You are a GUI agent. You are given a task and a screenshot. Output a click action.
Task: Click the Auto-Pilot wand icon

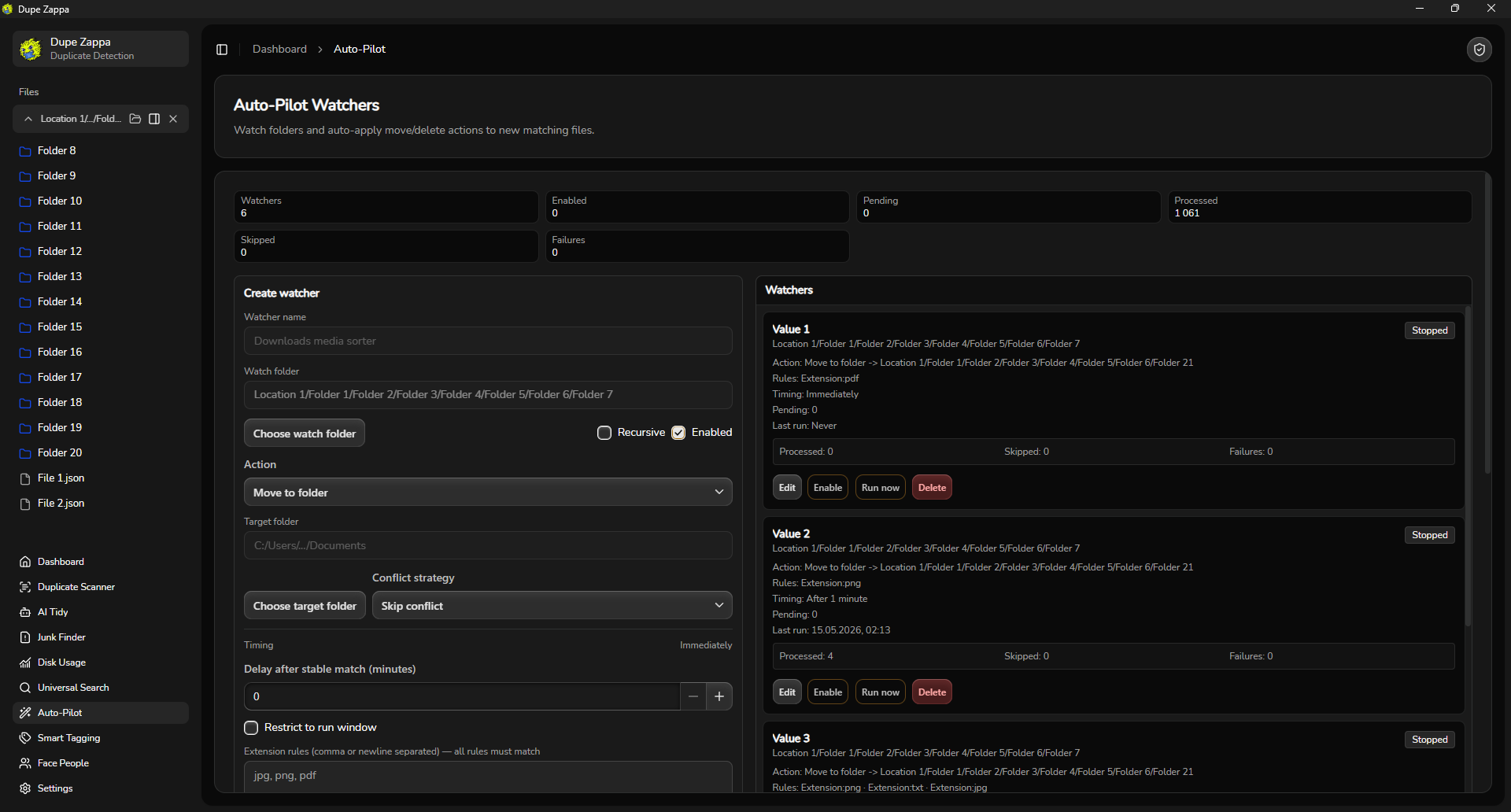25,713
